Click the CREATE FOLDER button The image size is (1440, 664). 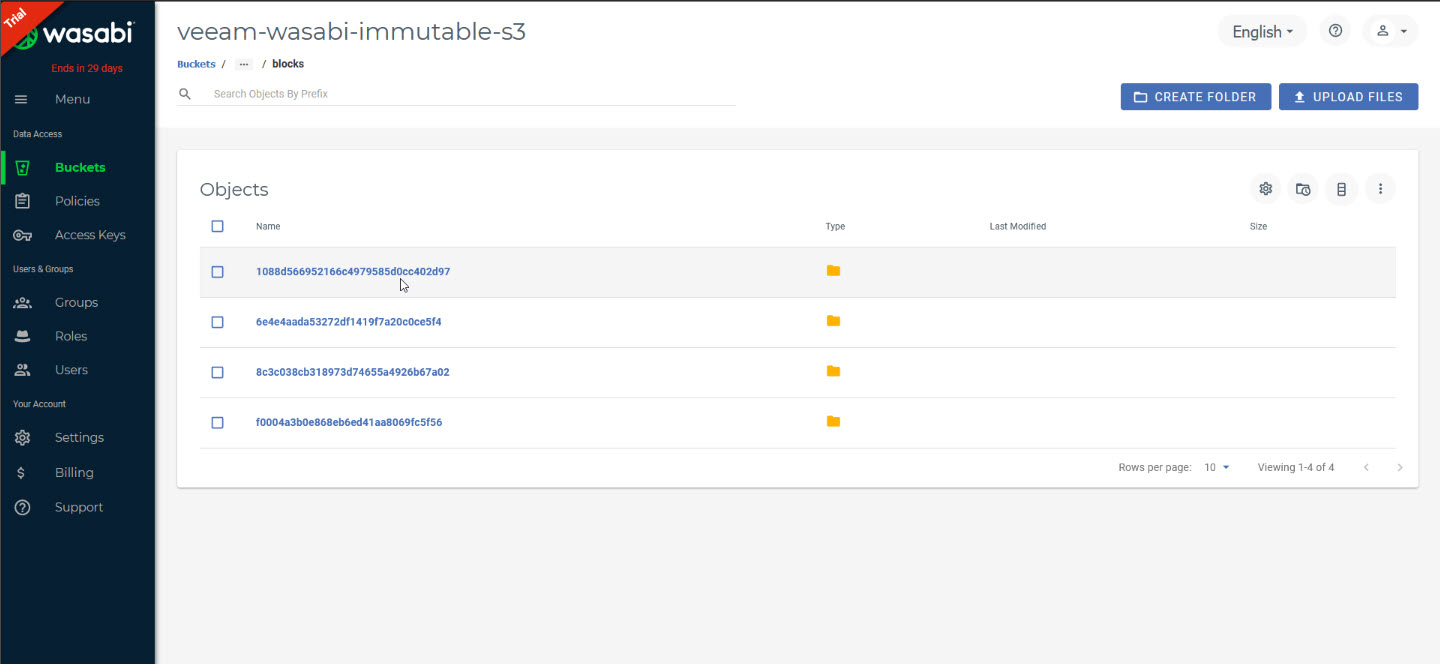(1195, 97)
